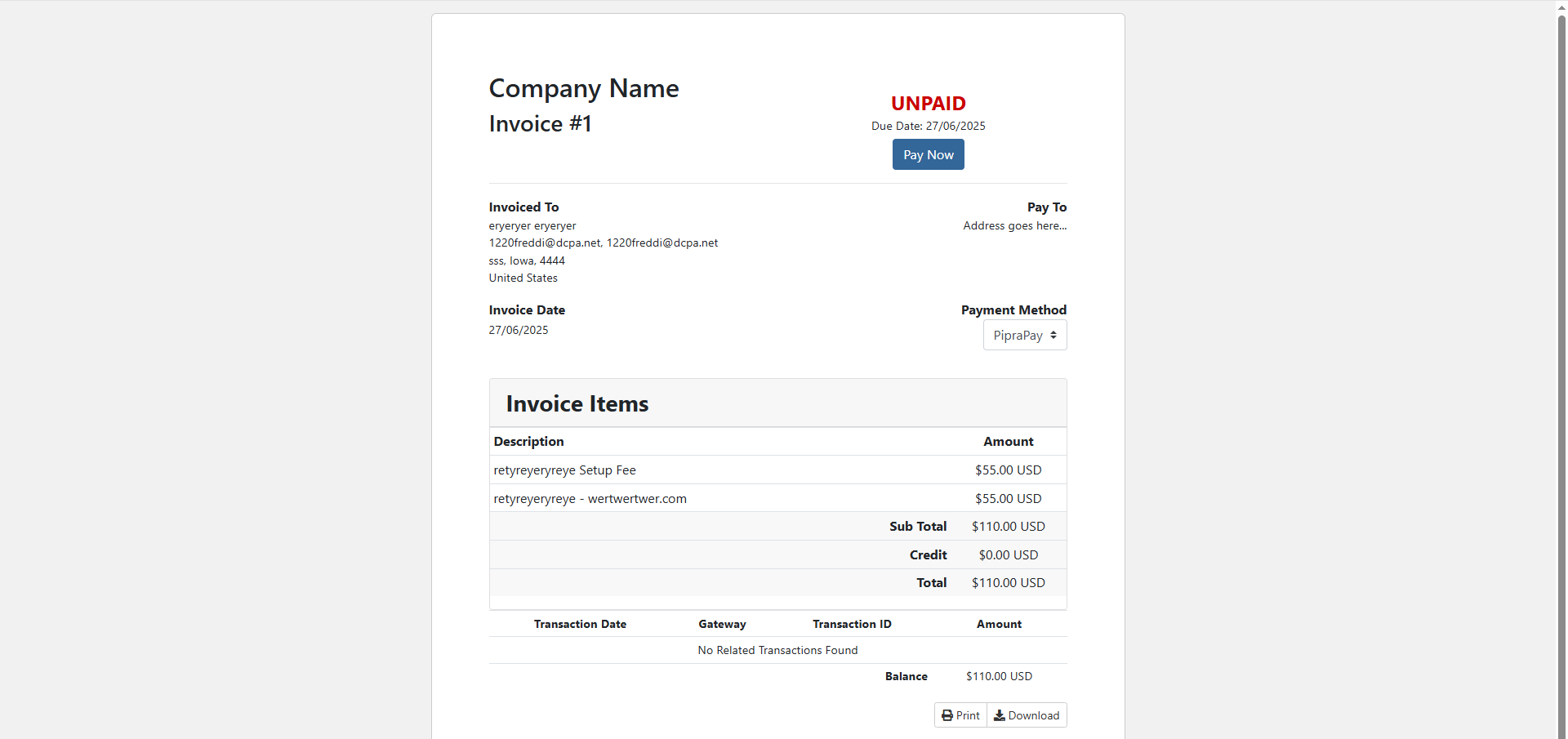Select the Due Date 27/06/2025 text
Screen dimensions: 1568x739
pyautogui.click(x=928, y=126)
